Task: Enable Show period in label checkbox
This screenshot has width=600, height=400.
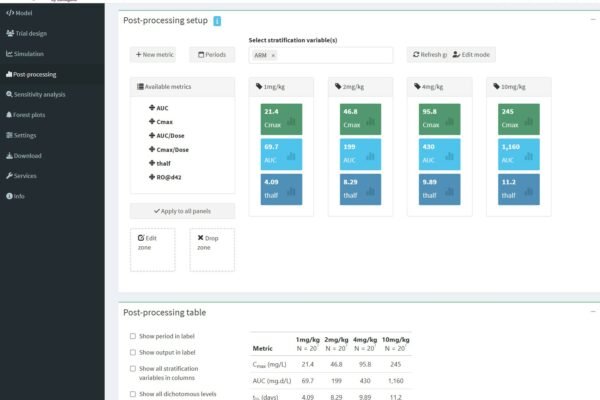Action: coord(134,336)
